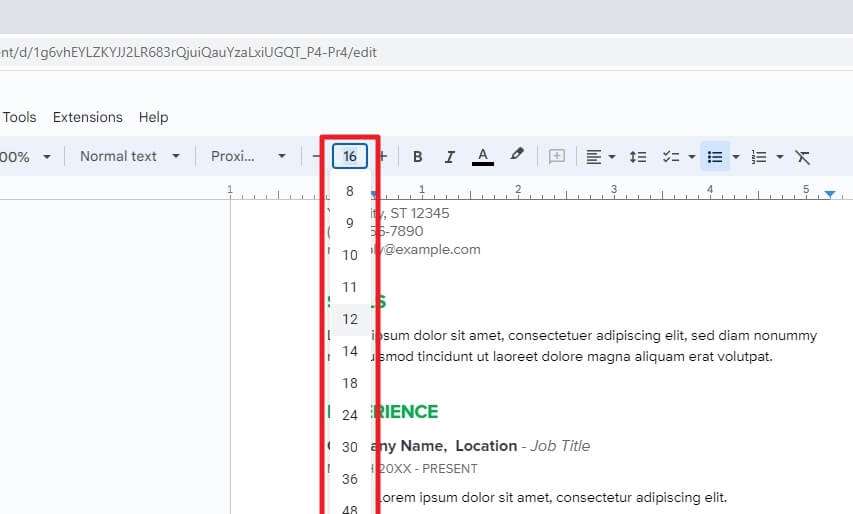Toggle bold formatting
The width and height of the screenshot is (853, 514).
tap(417, 157)
